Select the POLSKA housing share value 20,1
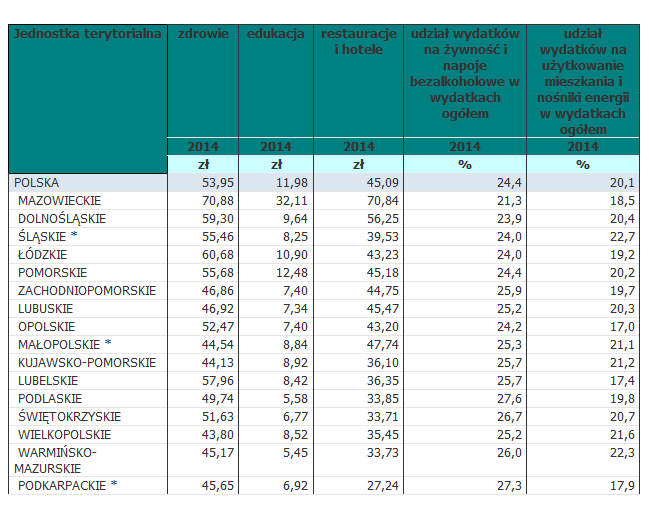The width and height of the screenshot is (649, 517). [622, 183]
